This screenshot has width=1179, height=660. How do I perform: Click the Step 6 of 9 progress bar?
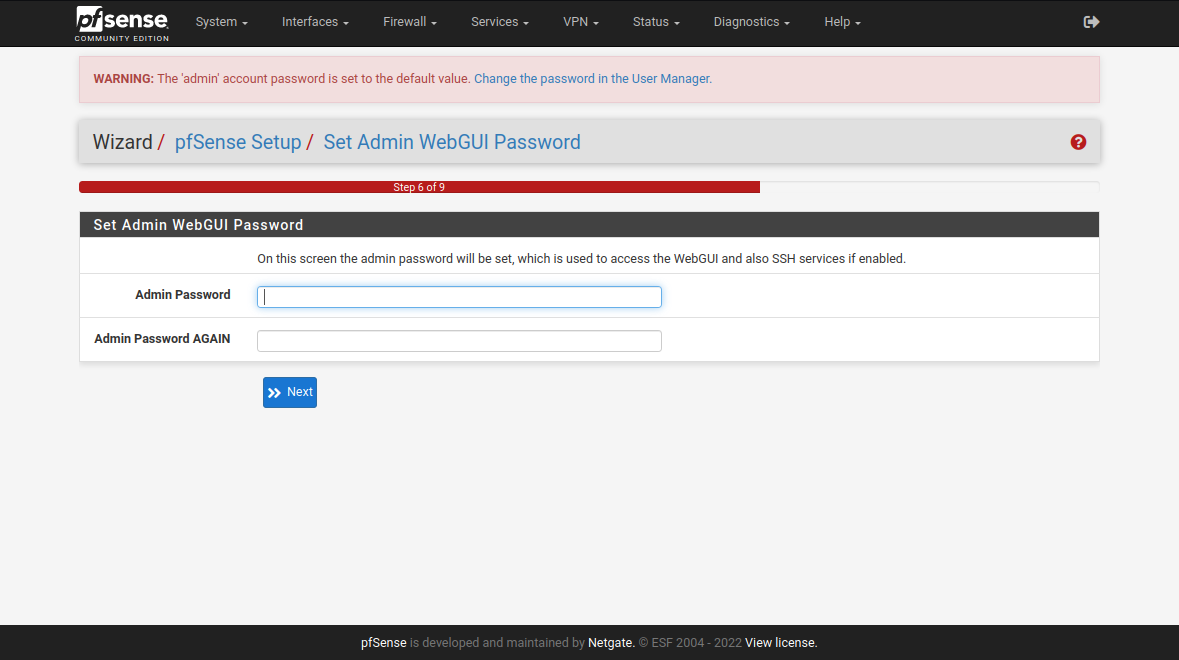click(x=419, y=187)
